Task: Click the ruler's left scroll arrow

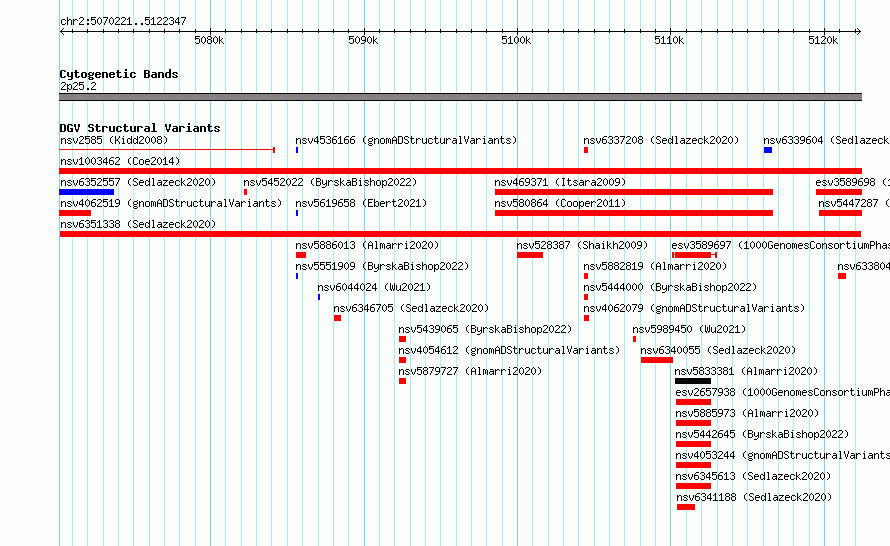Action: click(x=62, y=31)
